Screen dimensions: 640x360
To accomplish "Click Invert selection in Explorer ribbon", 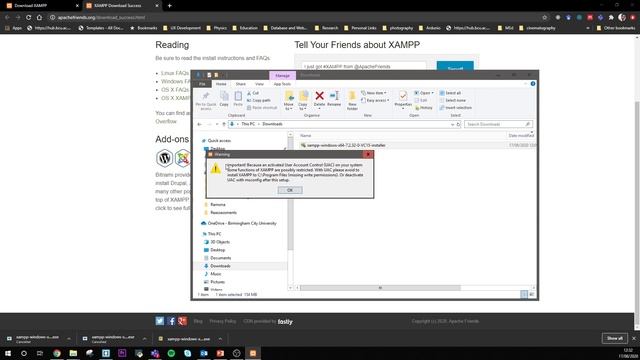I will (456, 108).
